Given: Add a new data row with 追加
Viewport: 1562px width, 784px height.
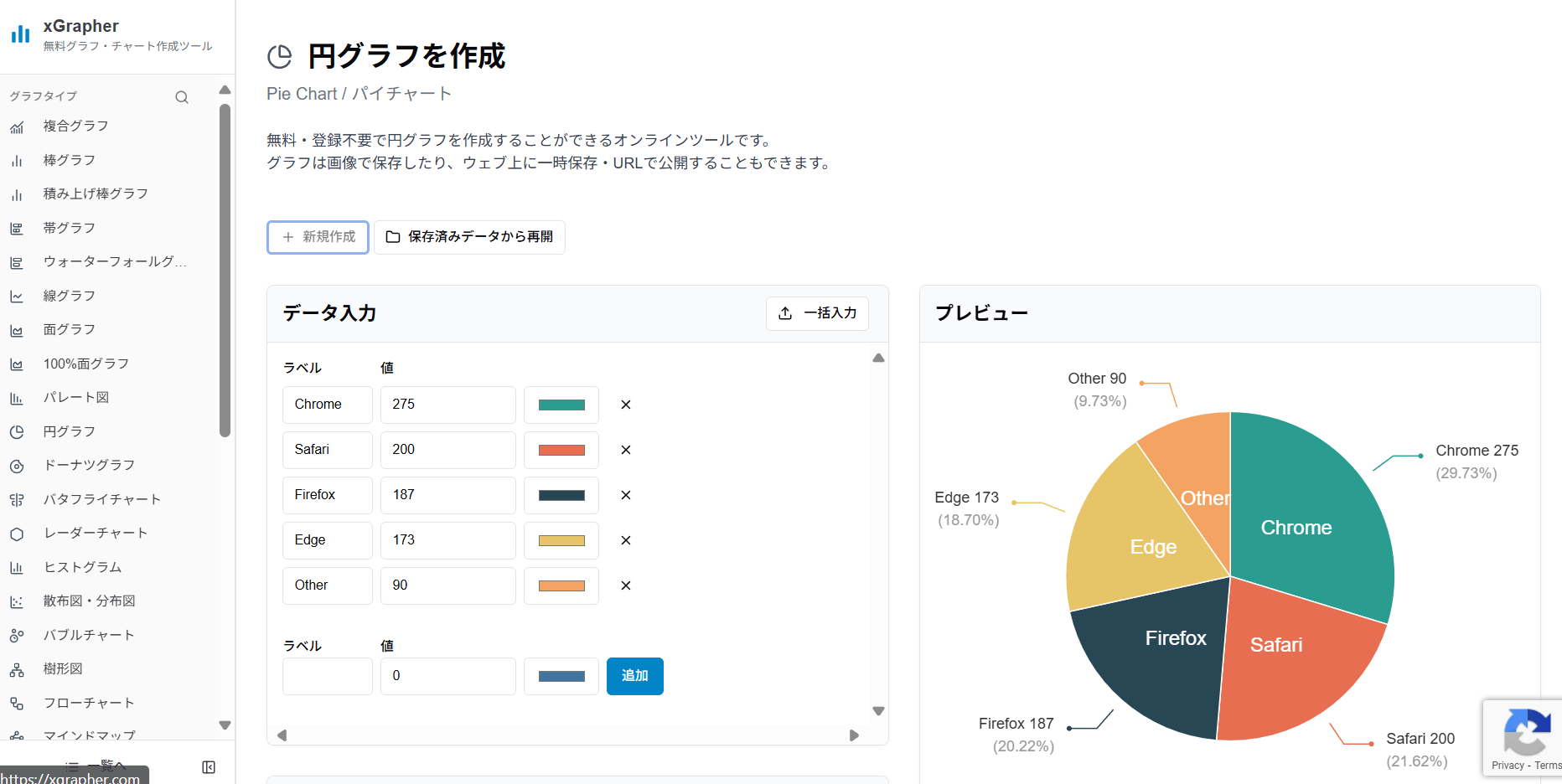Looking at the screenshot, I should [x=634, y=676].
